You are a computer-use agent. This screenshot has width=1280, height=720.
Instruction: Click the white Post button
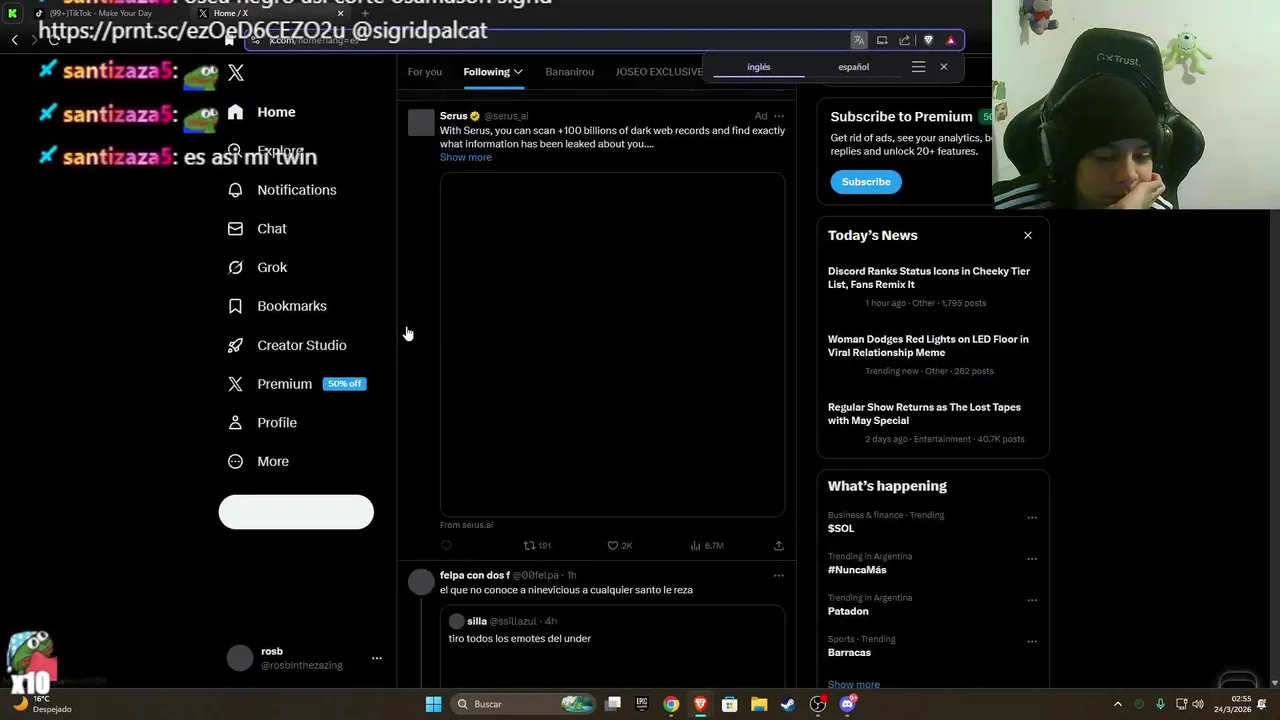point(296,512)
